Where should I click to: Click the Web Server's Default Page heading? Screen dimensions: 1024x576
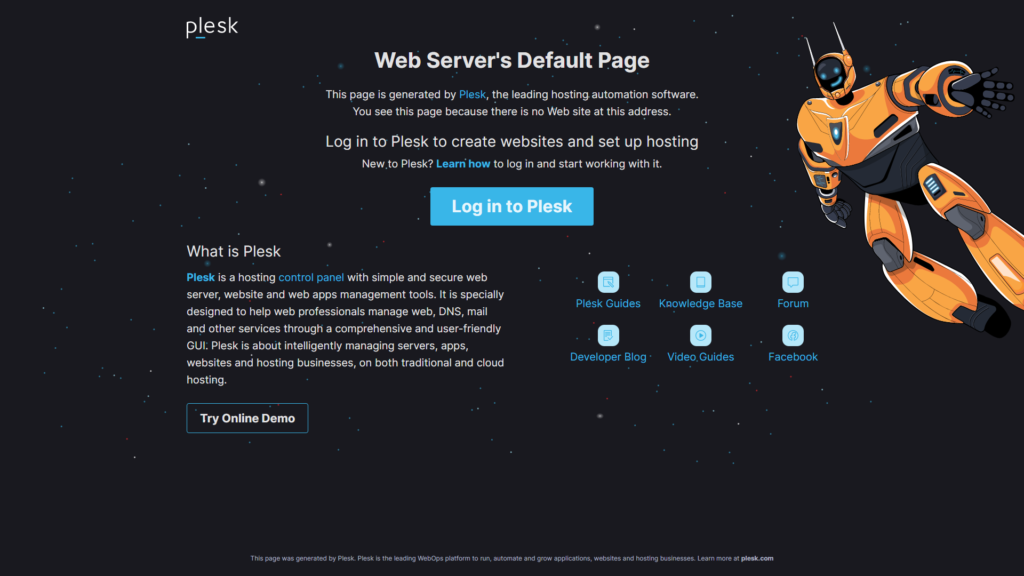click(x=512, y=61)
